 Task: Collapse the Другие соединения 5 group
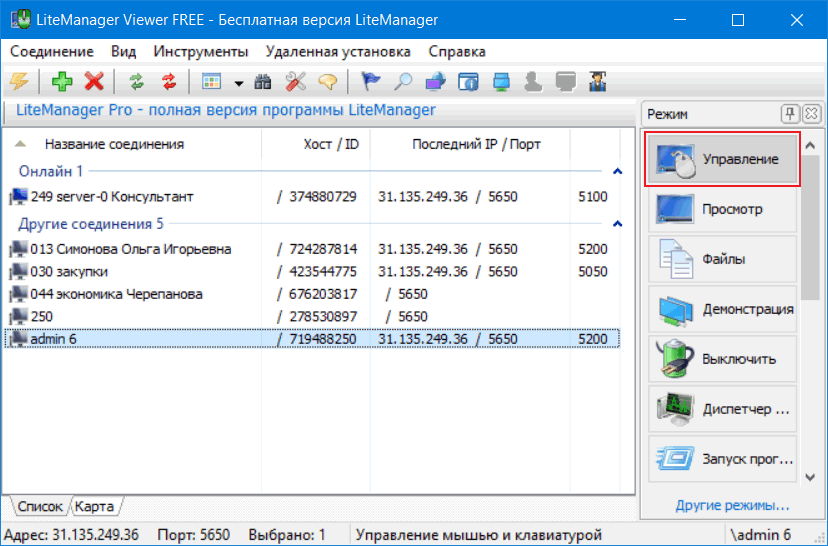pos(617,224)
